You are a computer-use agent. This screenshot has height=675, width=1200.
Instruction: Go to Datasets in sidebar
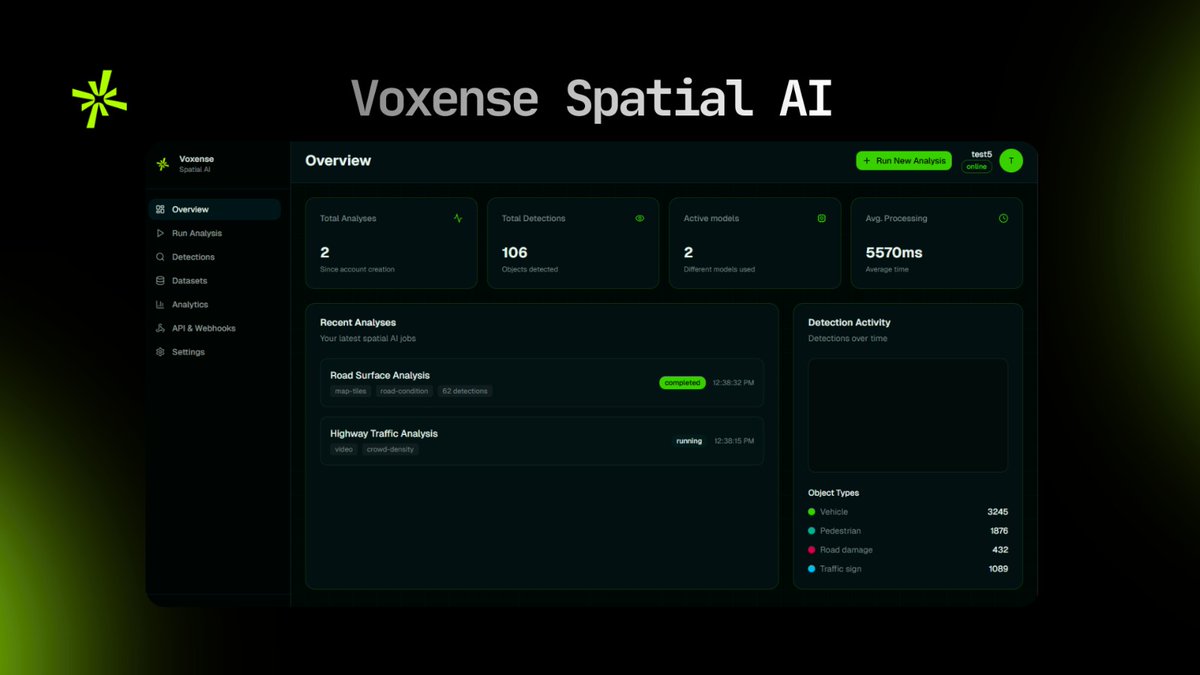coord(215,281)
